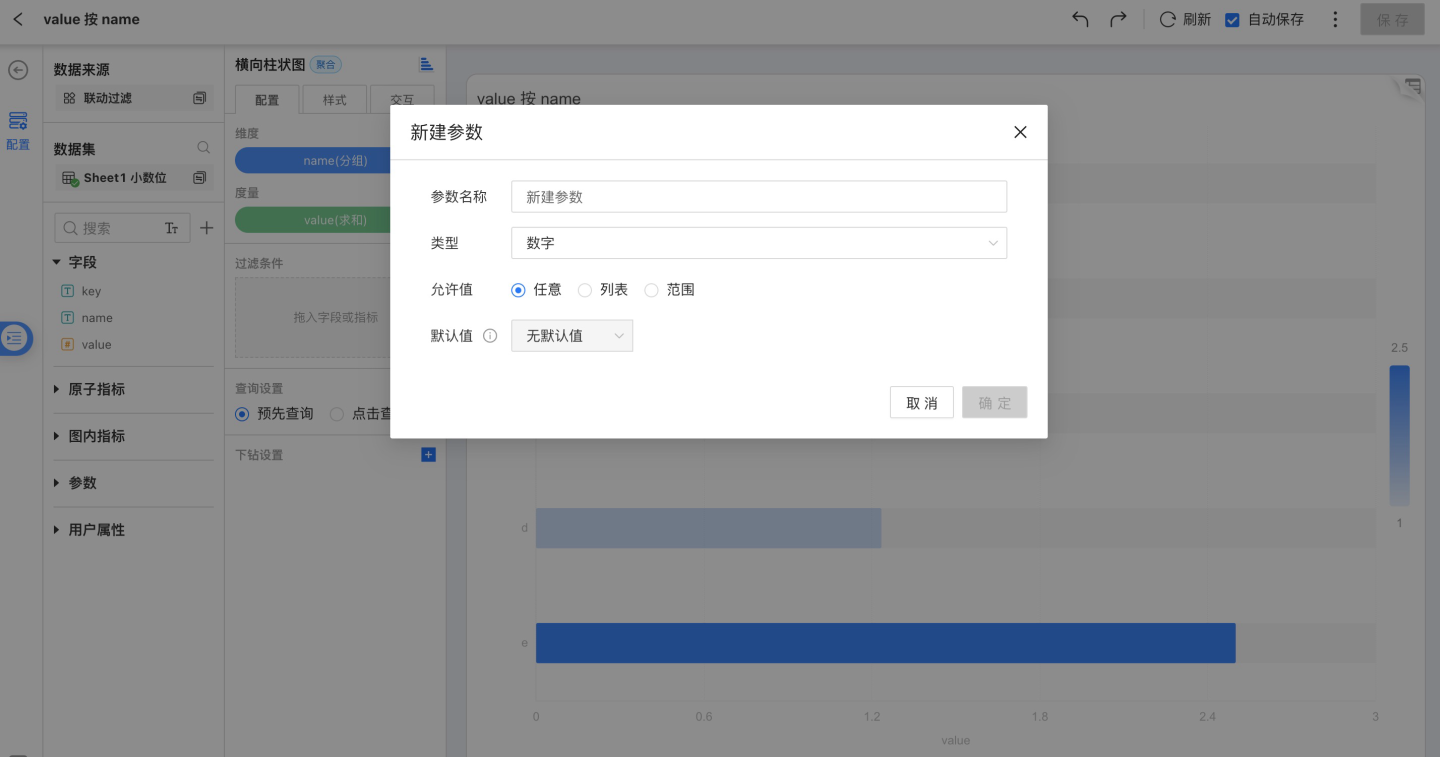
Task: Close the 新建参数 dialog
Action: click(x=1020, y=132)
